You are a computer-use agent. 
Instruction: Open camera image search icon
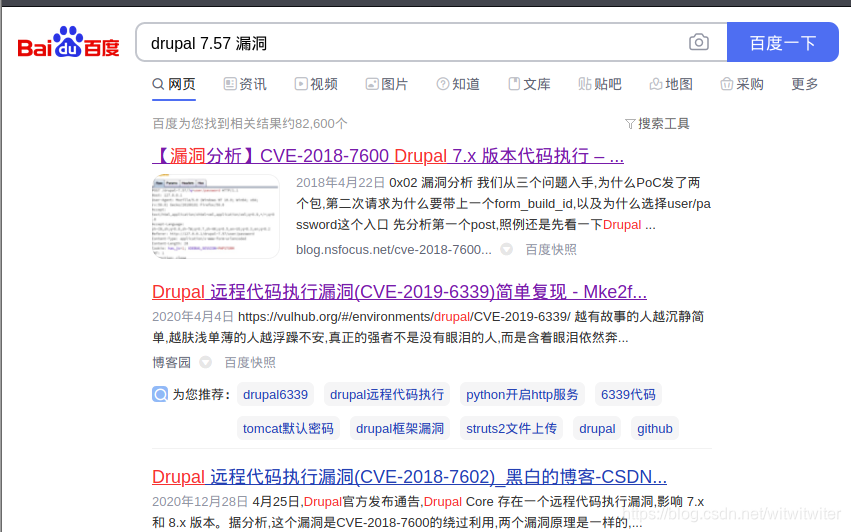point(698,42)
